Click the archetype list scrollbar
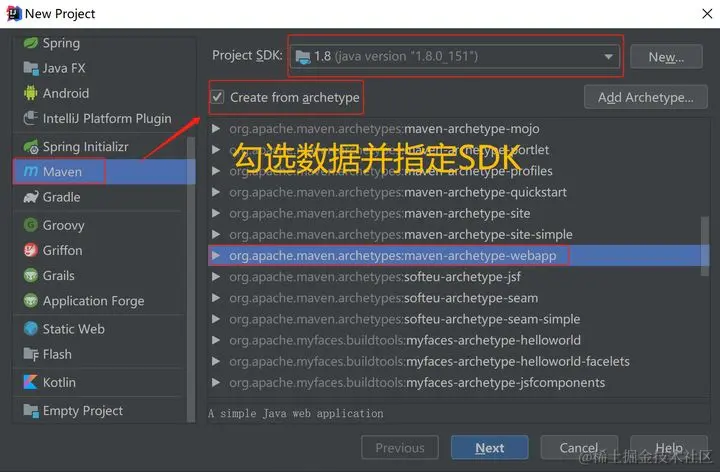The width and height of the screenshot is (720, 472). [x=704, y=247]
